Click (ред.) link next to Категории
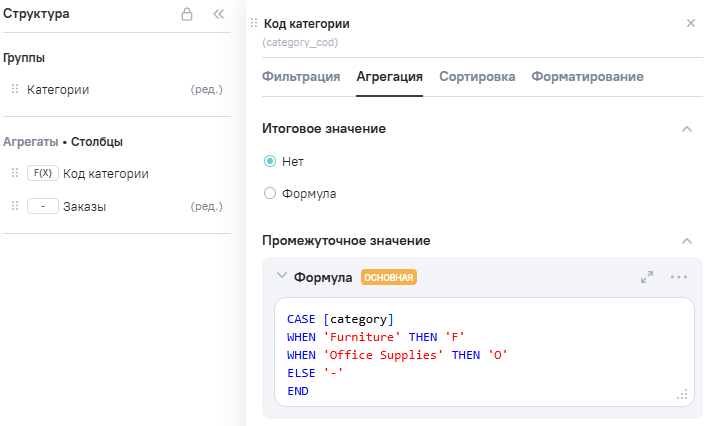The image size is (711, 426). click(x=206, y=89)
